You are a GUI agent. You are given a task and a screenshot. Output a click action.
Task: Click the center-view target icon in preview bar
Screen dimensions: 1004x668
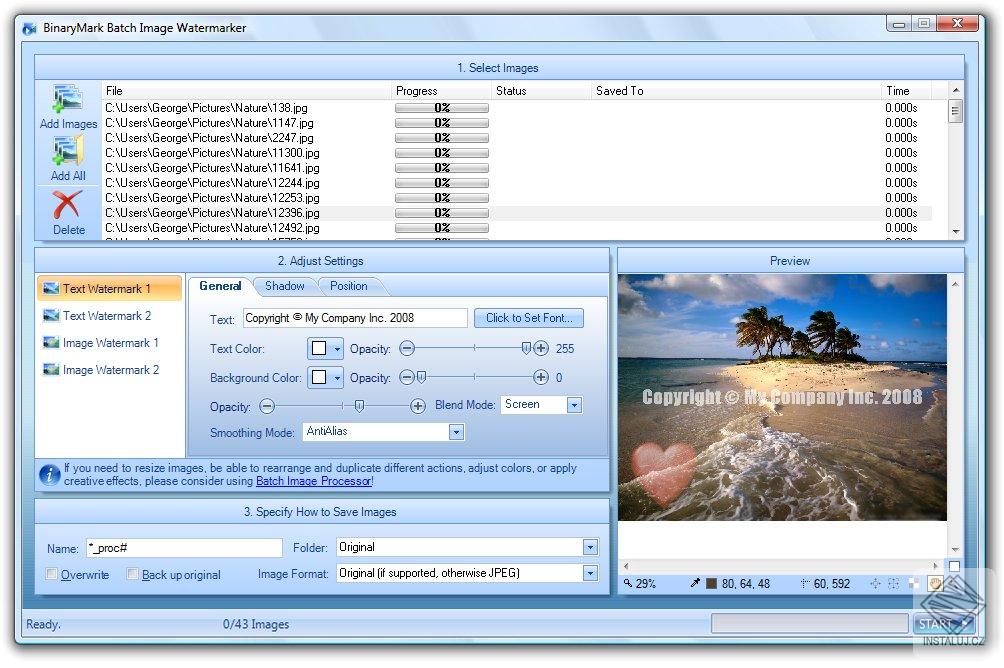[x=875, y=583]
